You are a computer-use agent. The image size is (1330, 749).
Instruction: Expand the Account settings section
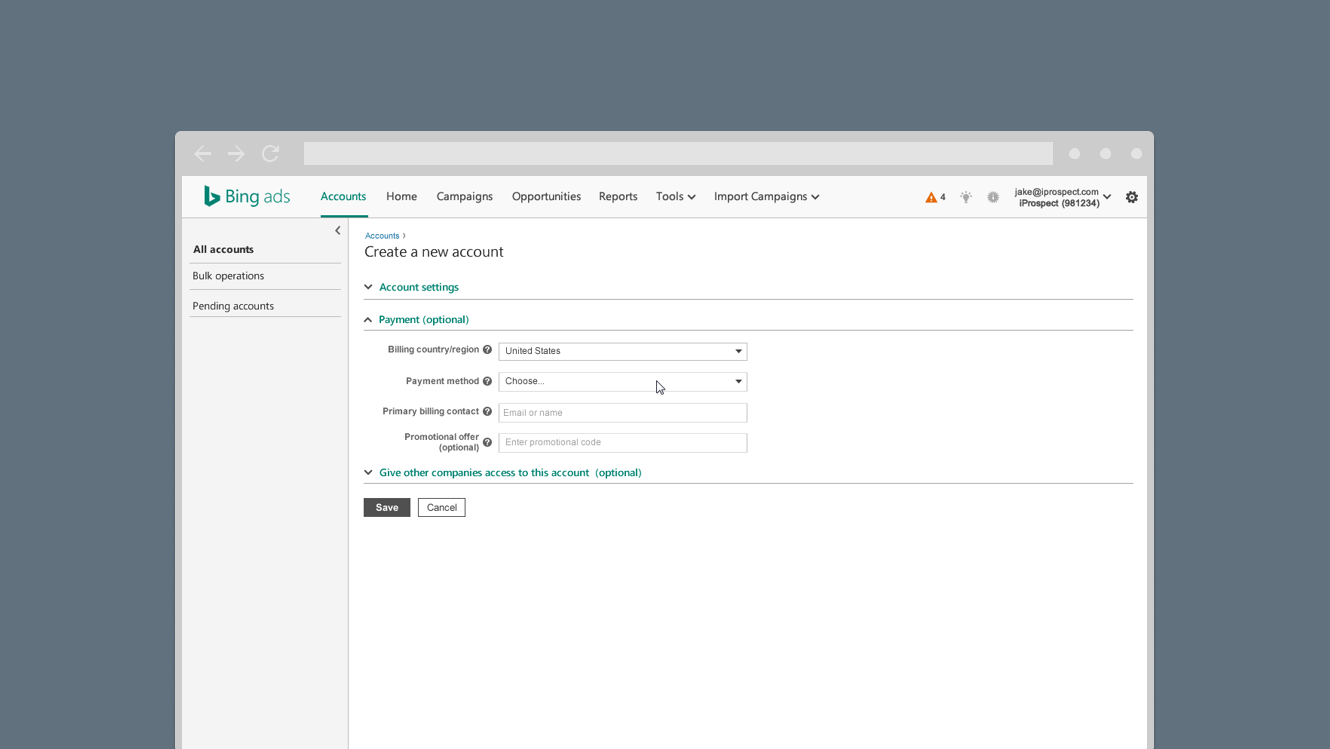418,287
